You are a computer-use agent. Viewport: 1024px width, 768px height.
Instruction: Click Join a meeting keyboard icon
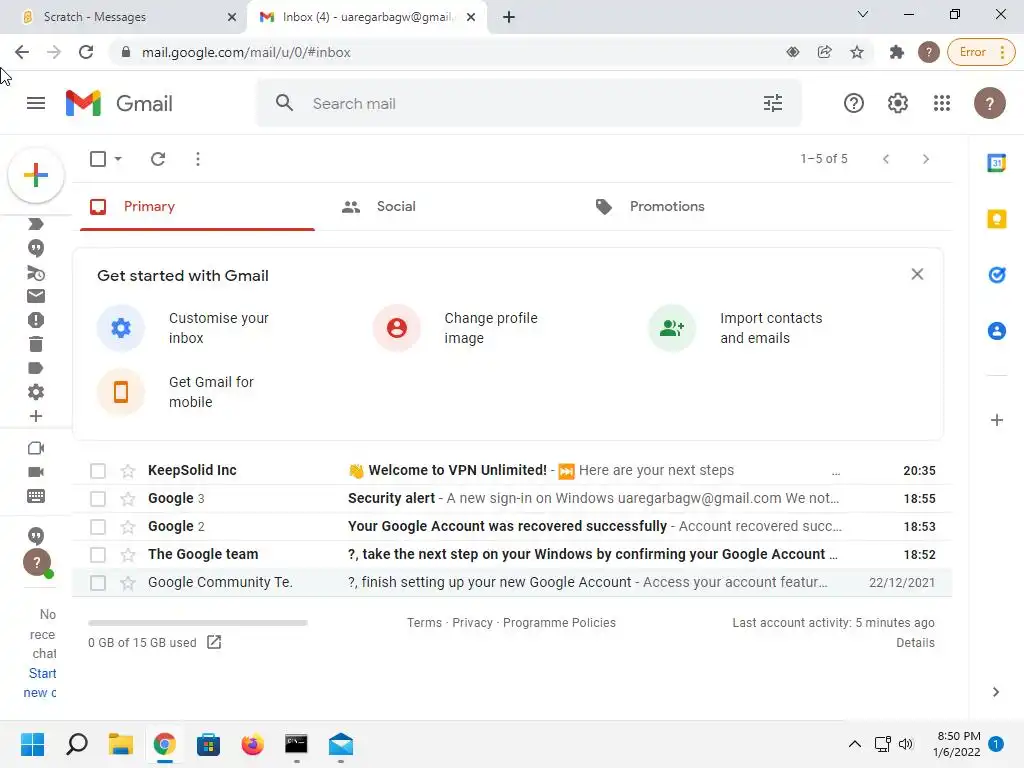(x=36, y=496)
